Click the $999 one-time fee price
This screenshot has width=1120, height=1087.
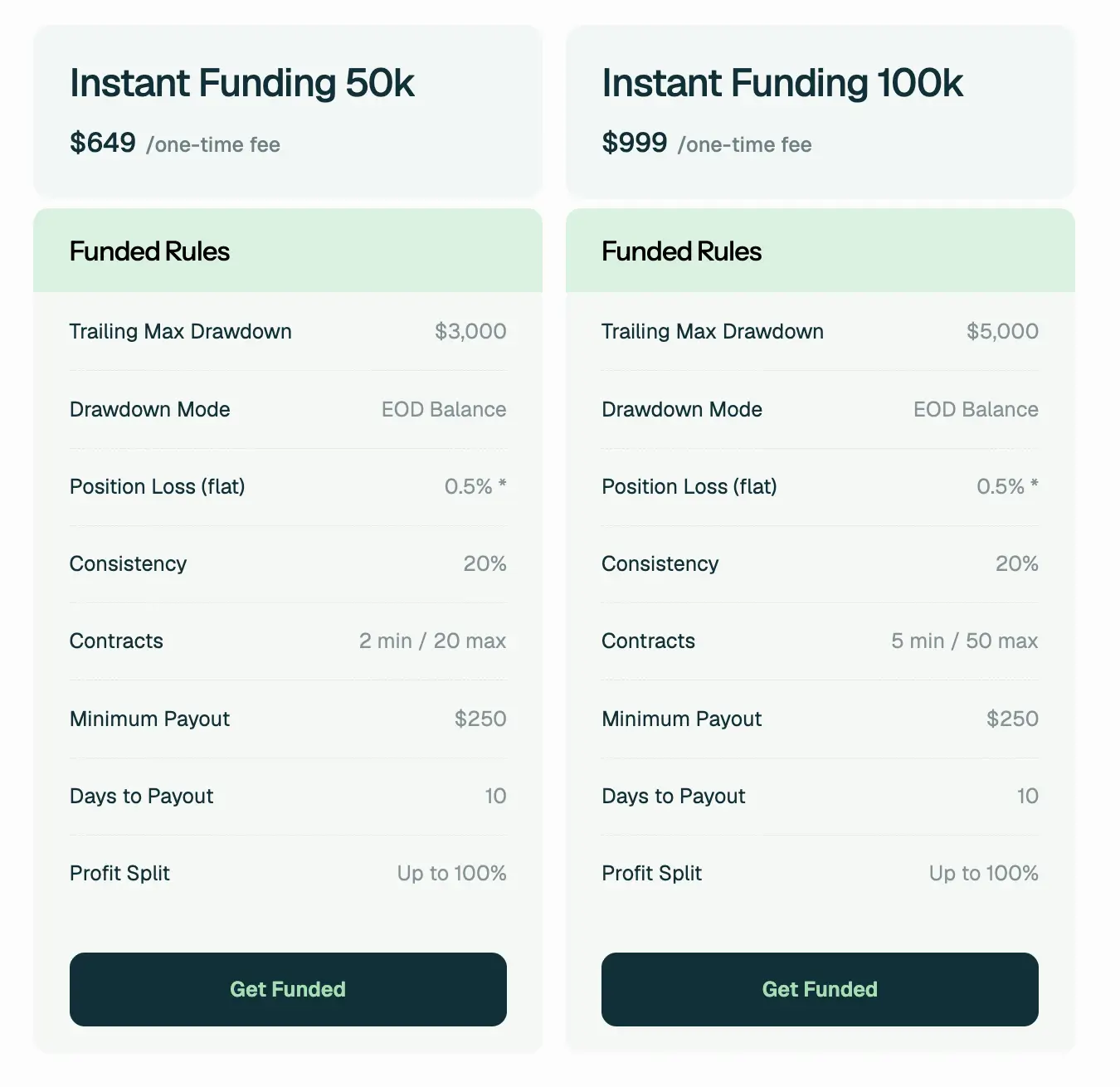(x=635, y=143)
